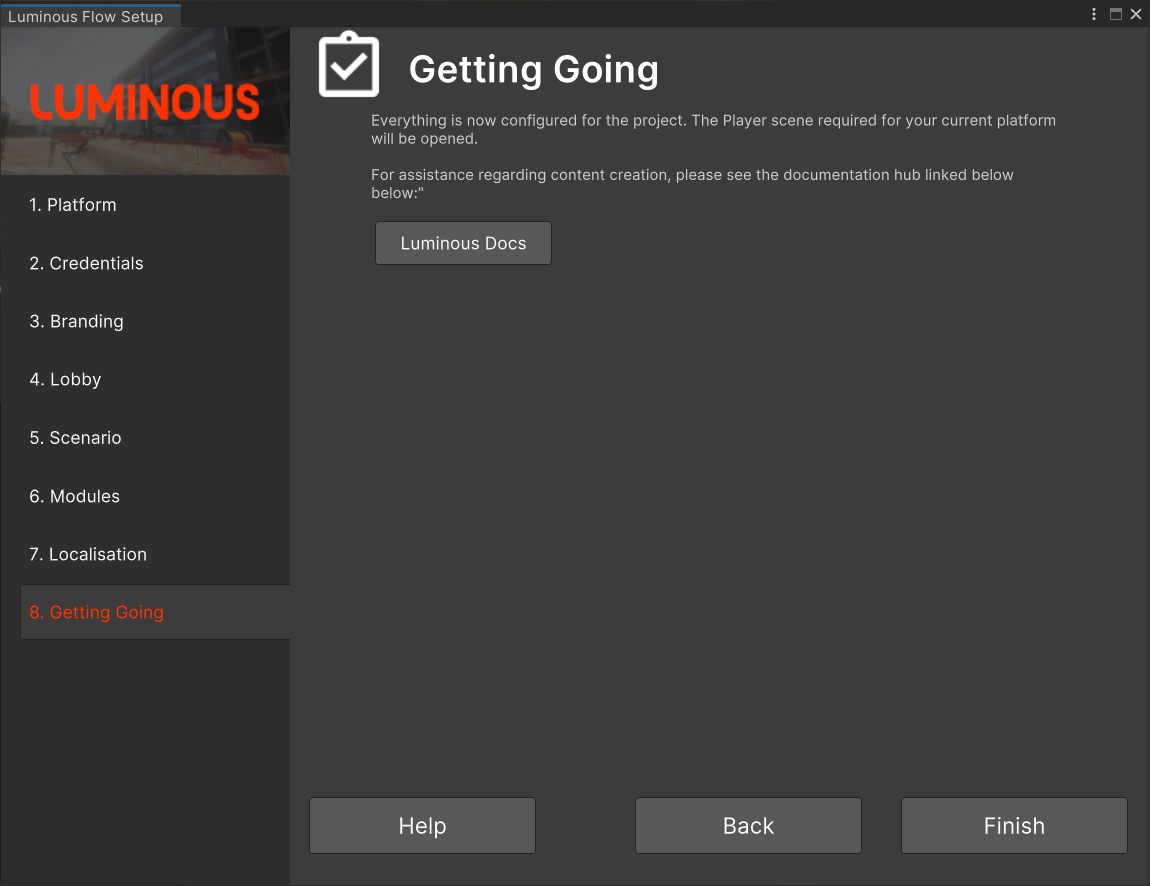Click the LUMINOUS logo banner
Viewport: 1150px width, 886px height.
pos(145,101)
